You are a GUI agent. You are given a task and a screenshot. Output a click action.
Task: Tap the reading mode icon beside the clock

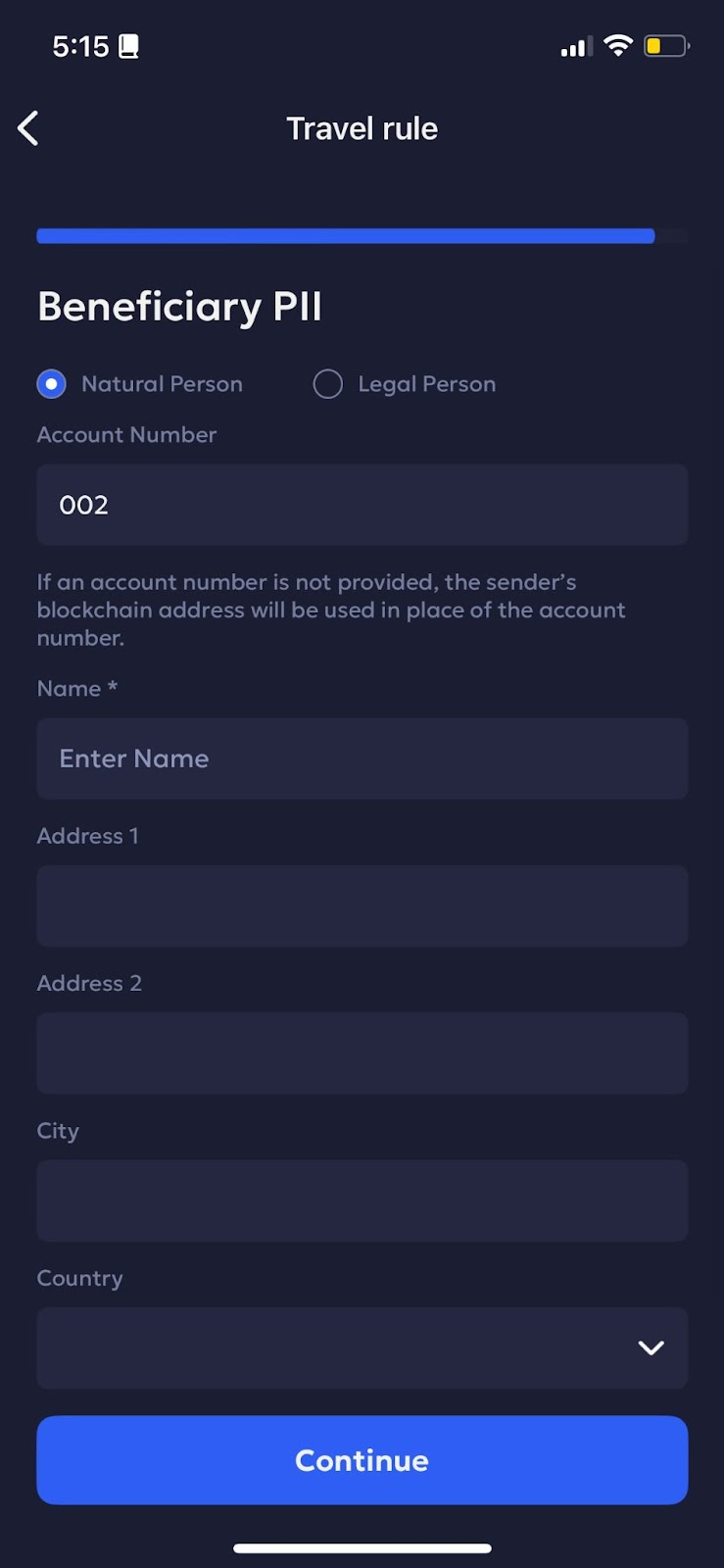(x=128, y=46)
